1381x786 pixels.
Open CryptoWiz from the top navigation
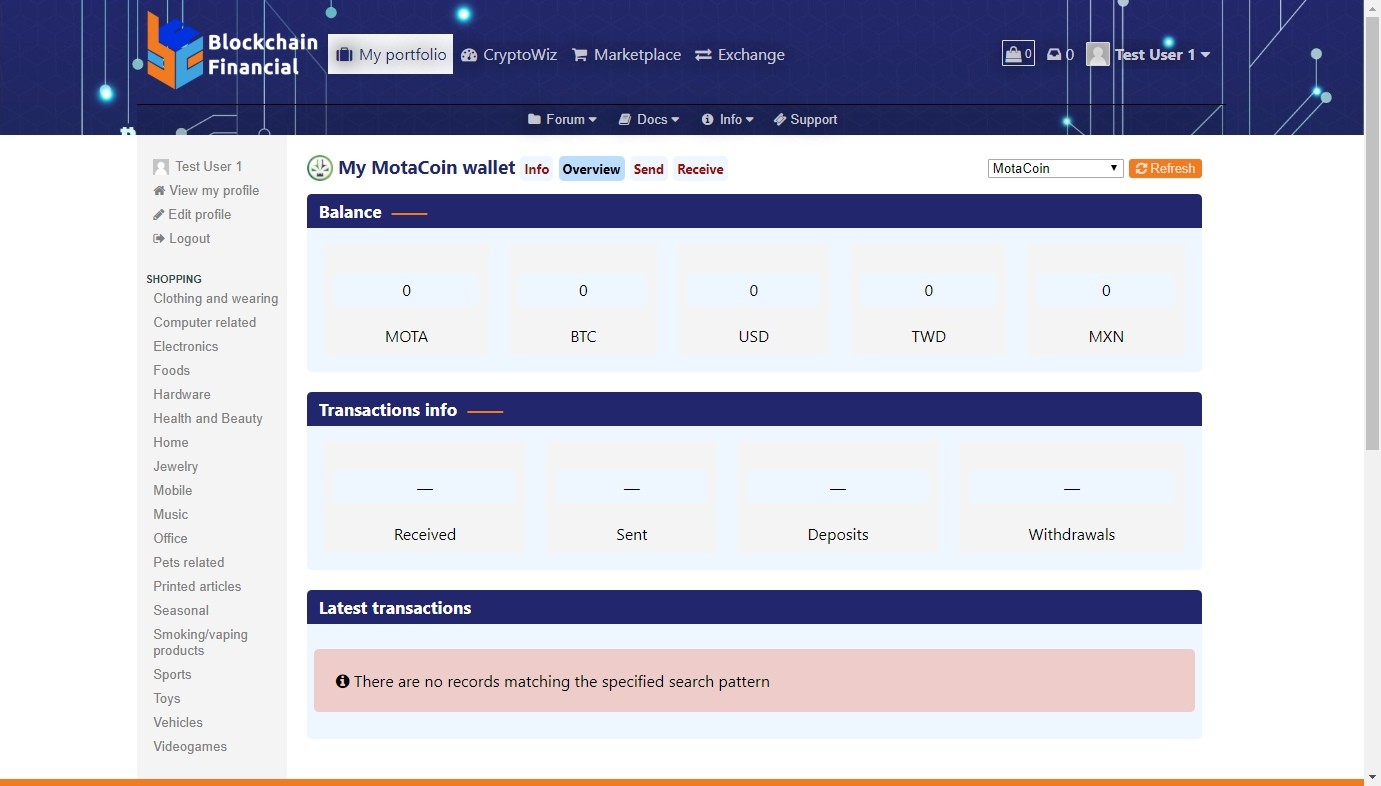click(x=508, y=55)
